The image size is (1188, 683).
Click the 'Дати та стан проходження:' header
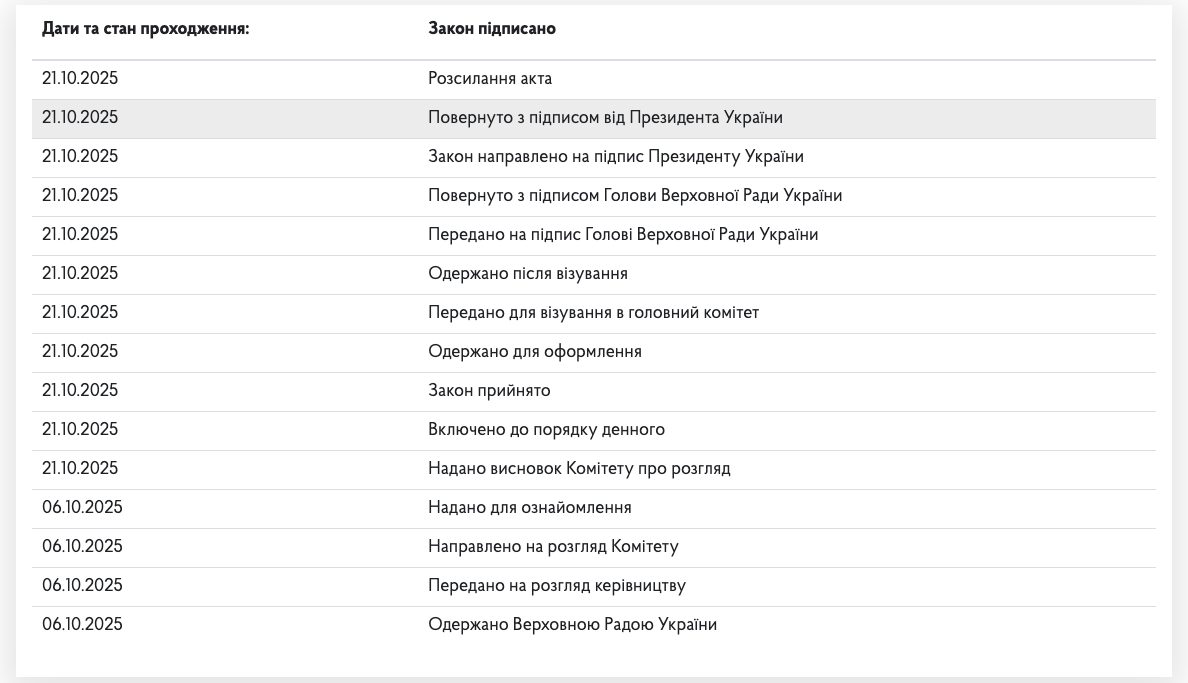(x=145, y=29)
